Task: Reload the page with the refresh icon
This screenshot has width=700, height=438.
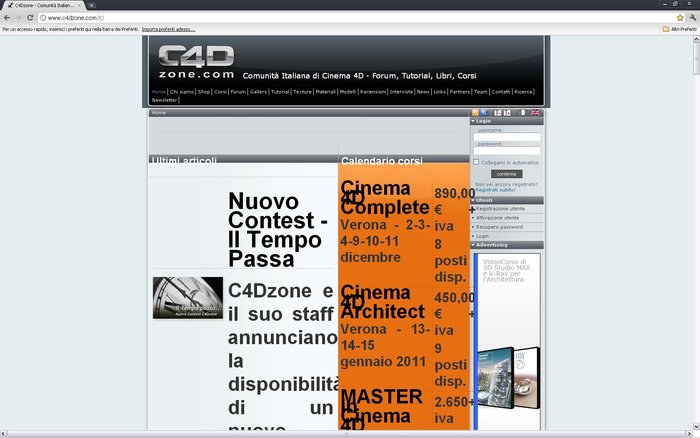Action: pos(30,18)
